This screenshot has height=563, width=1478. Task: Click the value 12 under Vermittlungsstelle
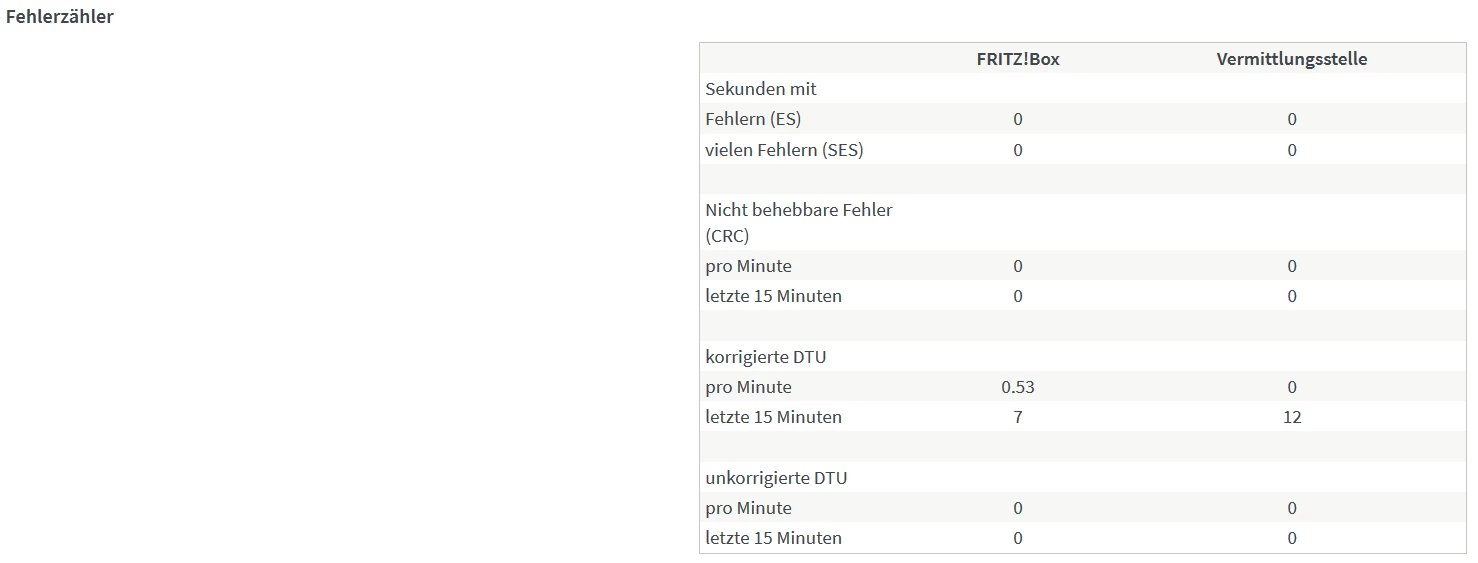tap(1291, 417)
